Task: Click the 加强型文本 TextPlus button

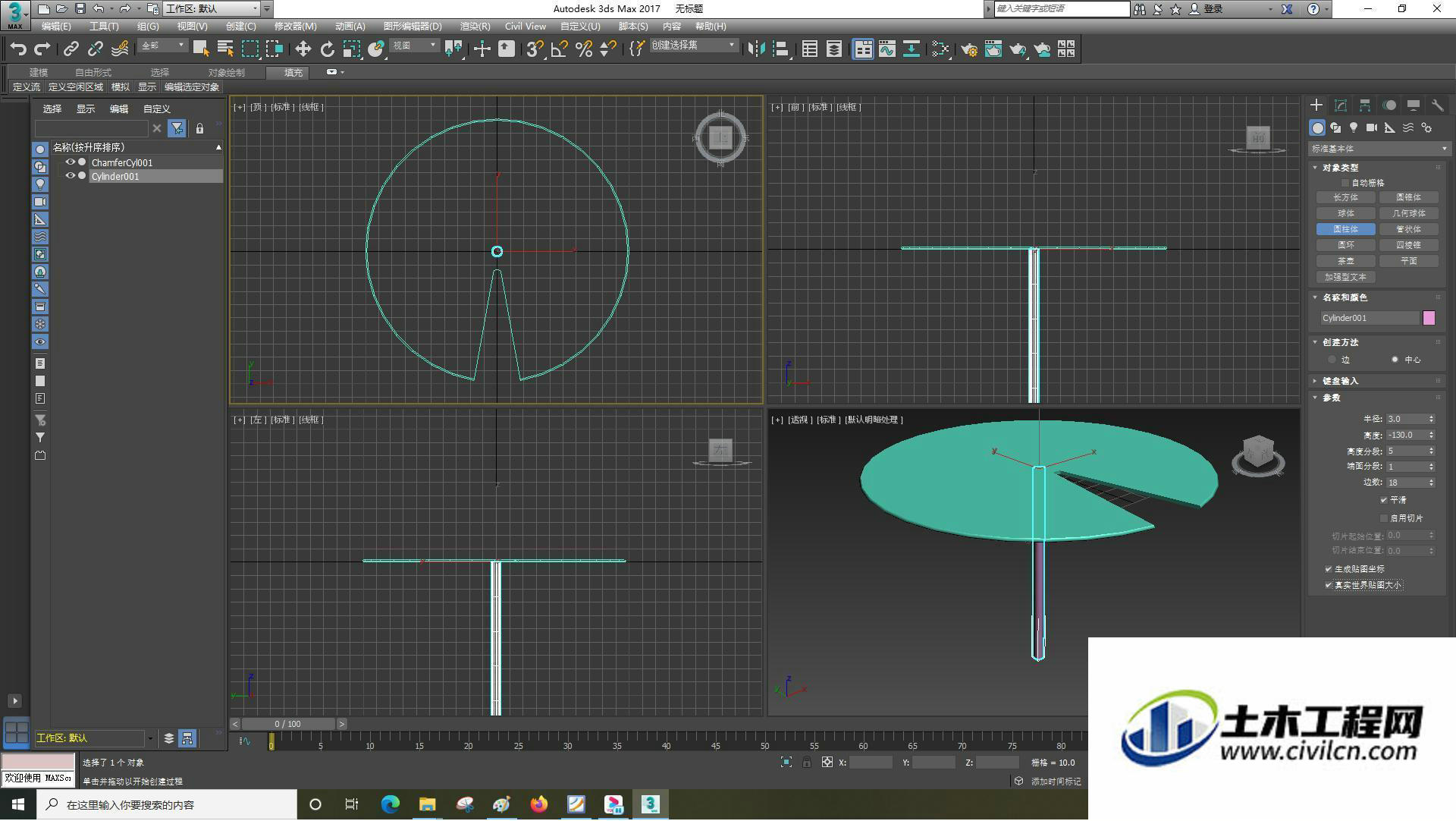Action: click(x=1345, y=277)
